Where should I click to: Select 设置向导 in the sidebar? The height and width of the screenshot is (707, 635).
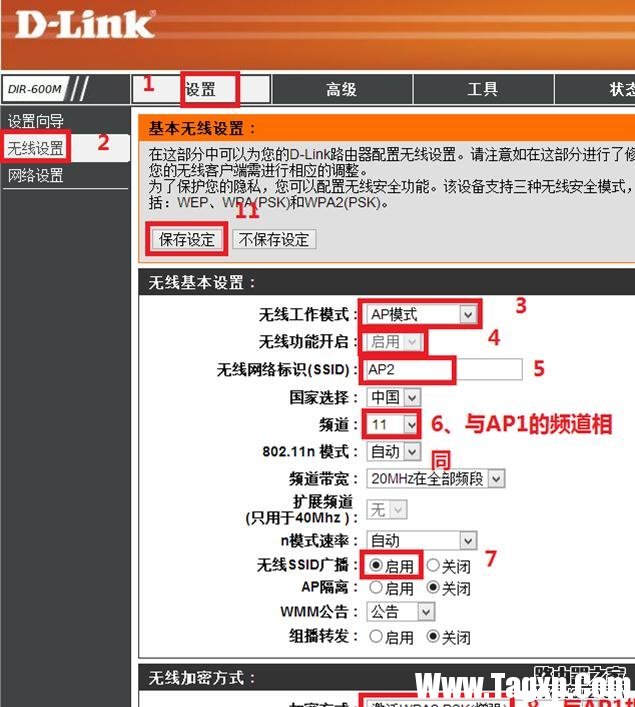36,121
